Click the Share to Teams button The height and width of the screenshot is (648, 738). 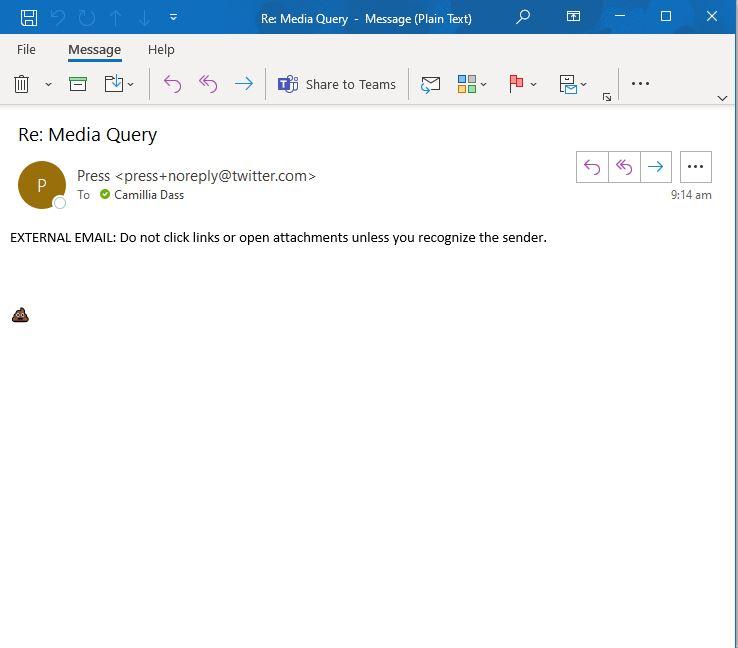coord(337,85)
